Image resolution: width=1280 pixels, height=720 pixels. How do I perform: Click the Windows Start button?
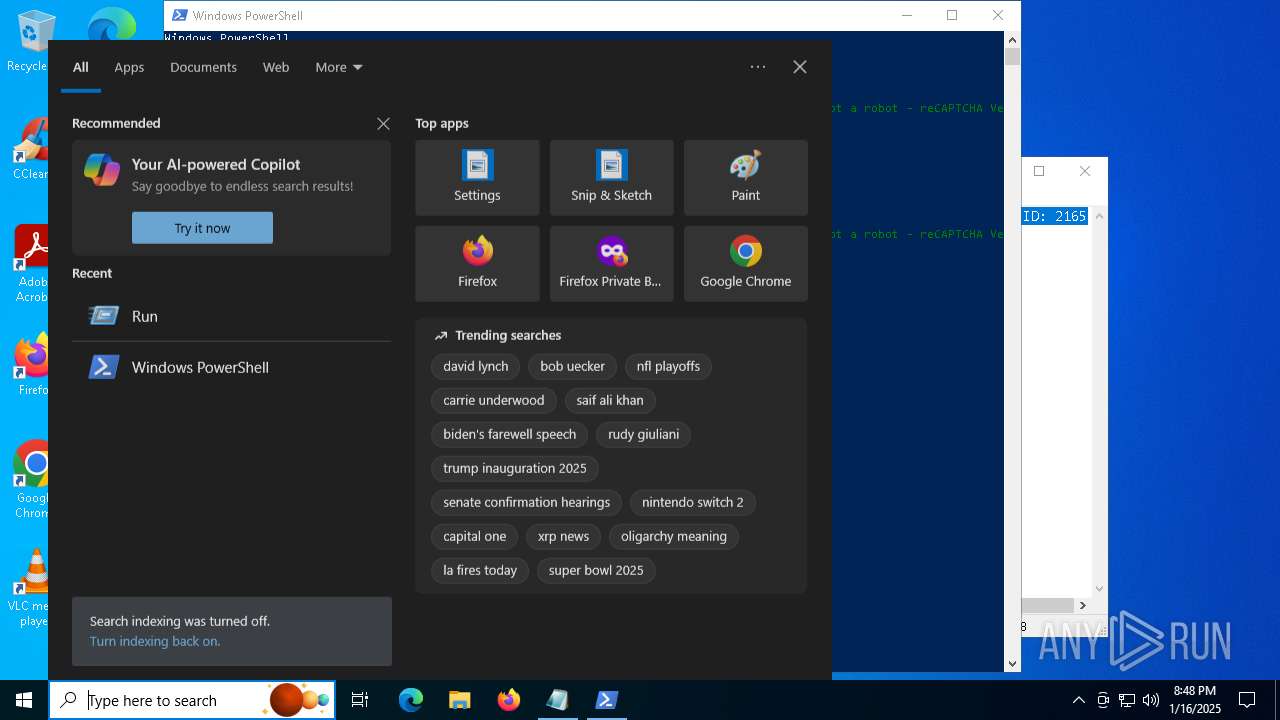pos(24,700)
